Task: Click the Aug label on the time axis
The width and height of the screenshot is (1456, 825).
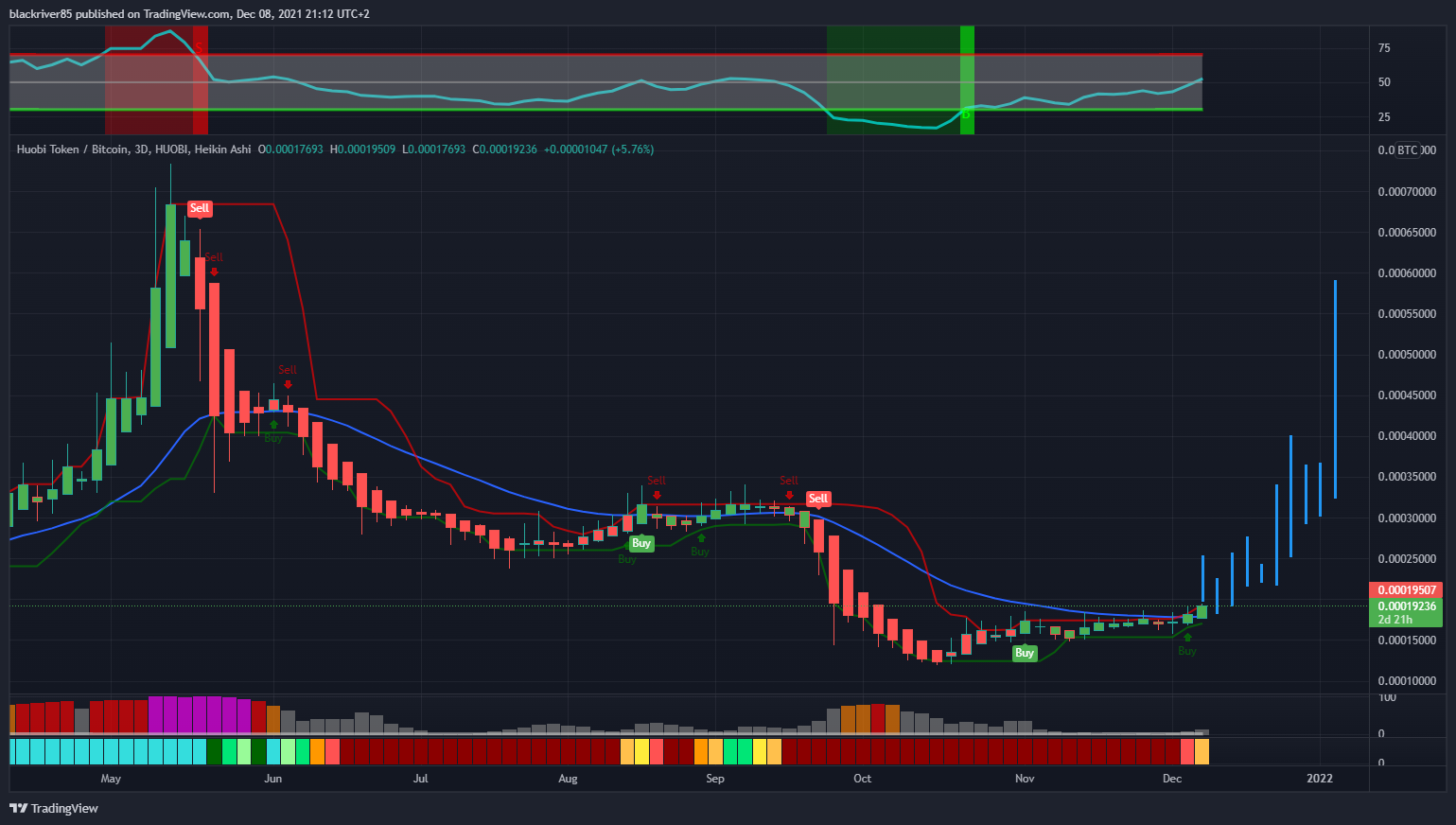Action: (568, 779)
